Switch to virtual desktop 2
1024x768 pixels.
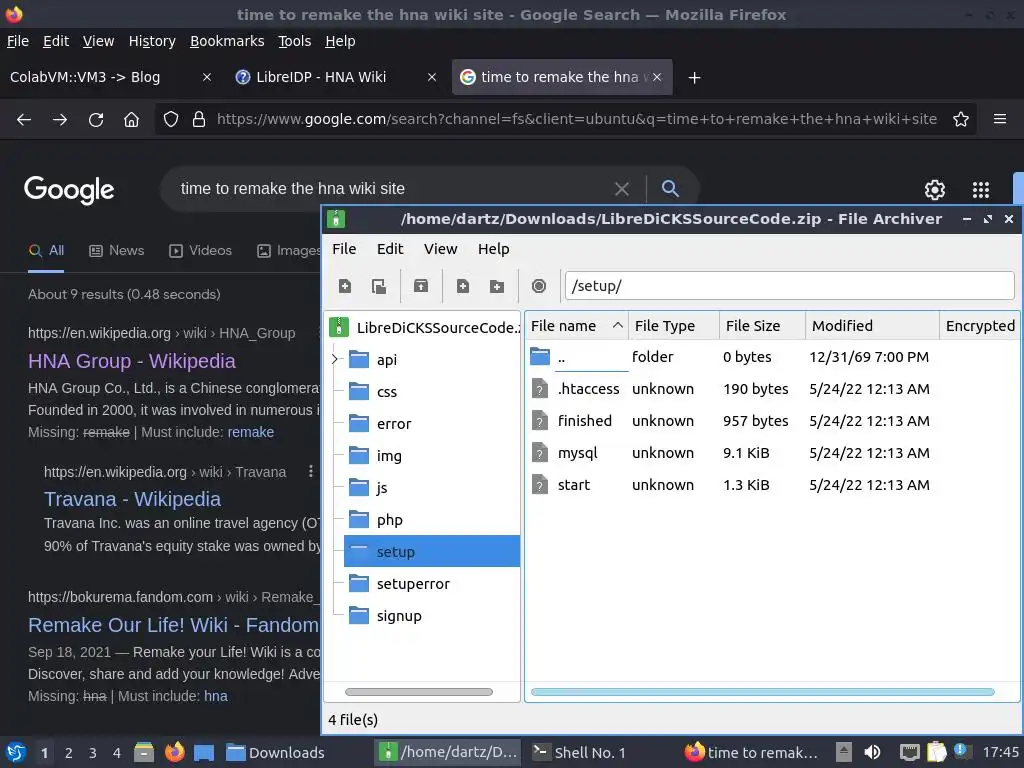(69, 753)
